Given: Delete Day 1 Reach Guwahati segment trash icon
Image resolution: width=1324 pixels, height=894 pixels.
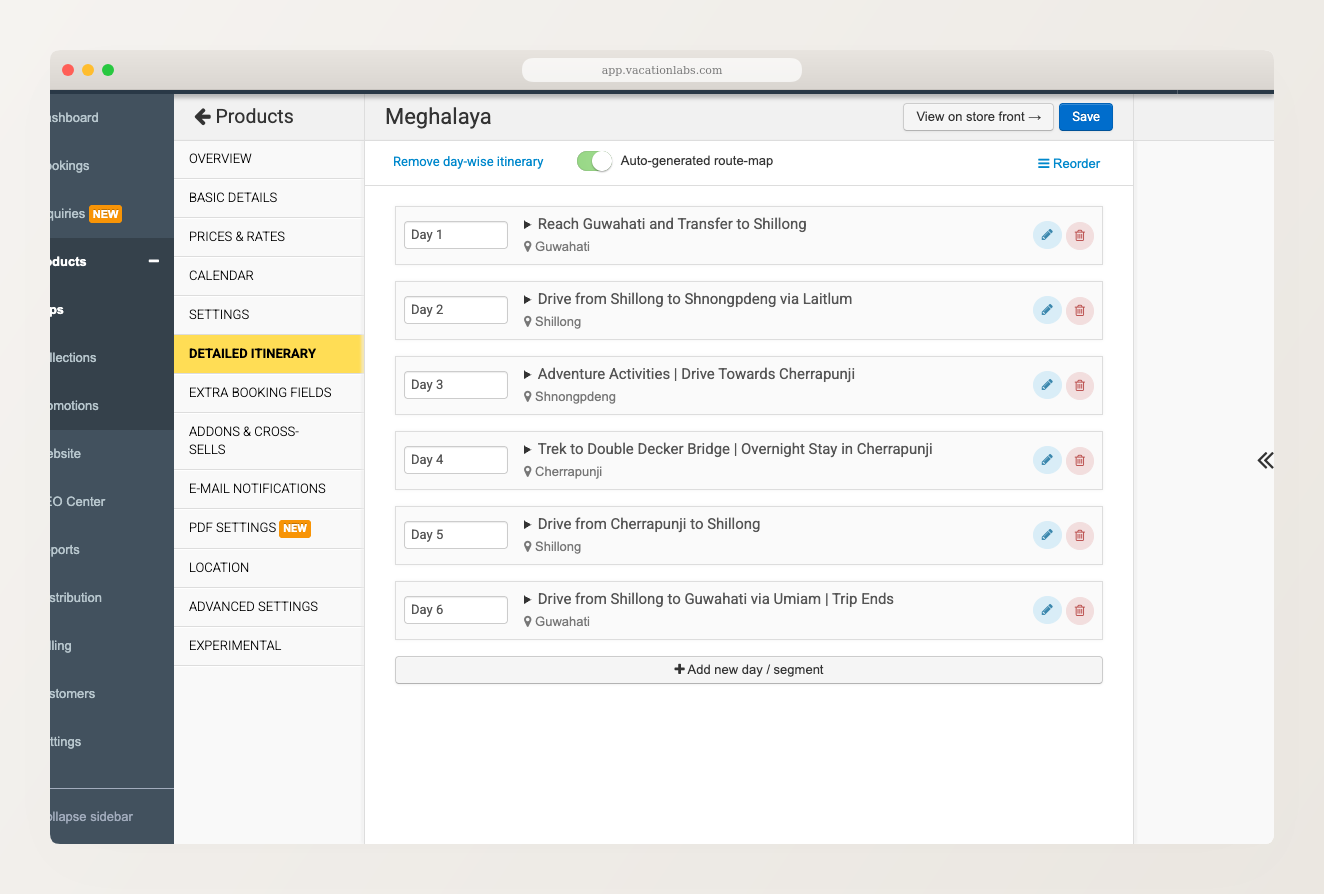Looking at the screenshot, I should tap(1080, 236).
